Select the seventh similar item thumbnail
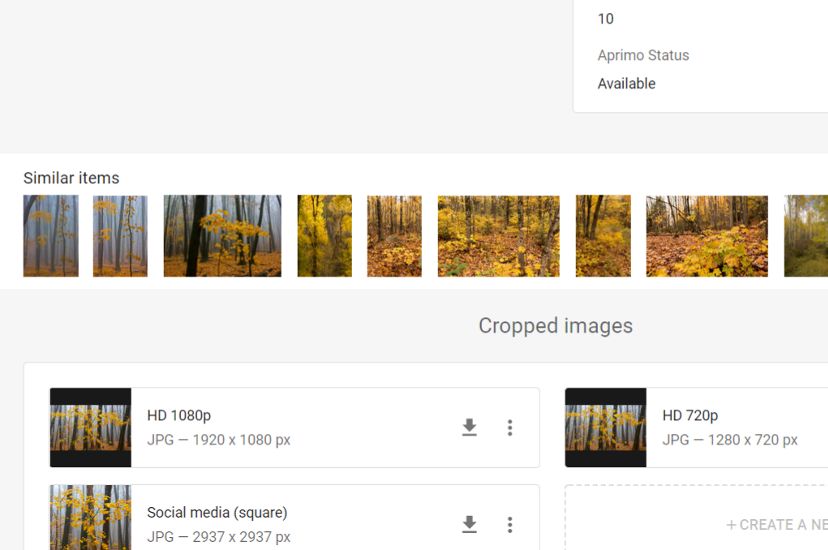Screen dimensions: 828x550 click(603, 236)
